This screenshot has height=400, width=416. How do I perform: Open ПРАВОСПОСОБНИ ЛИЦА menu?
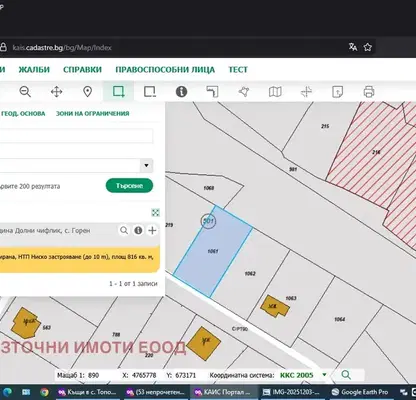tap(165, 70)
